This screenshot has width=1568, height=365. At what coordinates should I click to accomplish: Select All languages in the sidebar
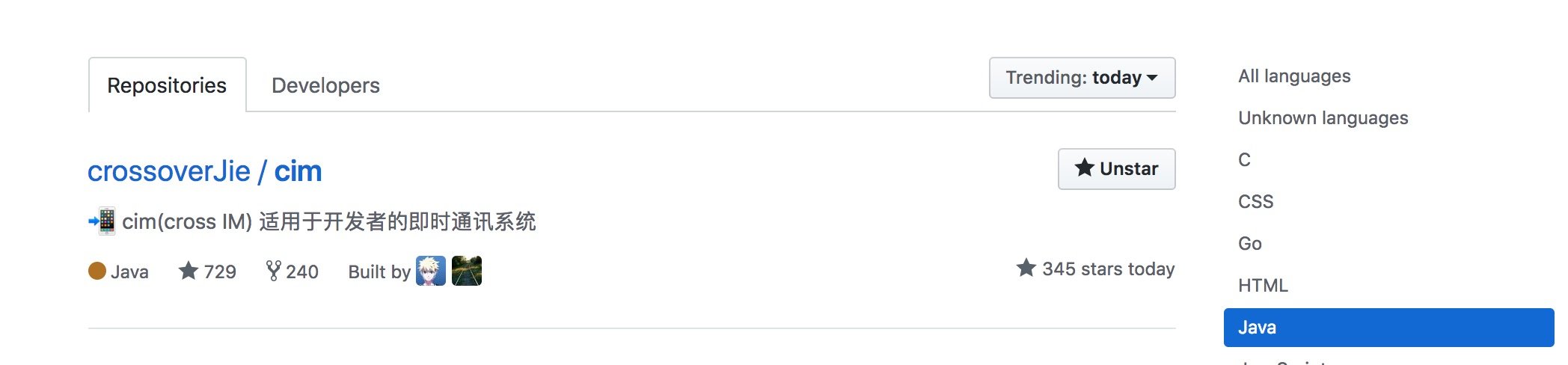tap(1294, 76)
